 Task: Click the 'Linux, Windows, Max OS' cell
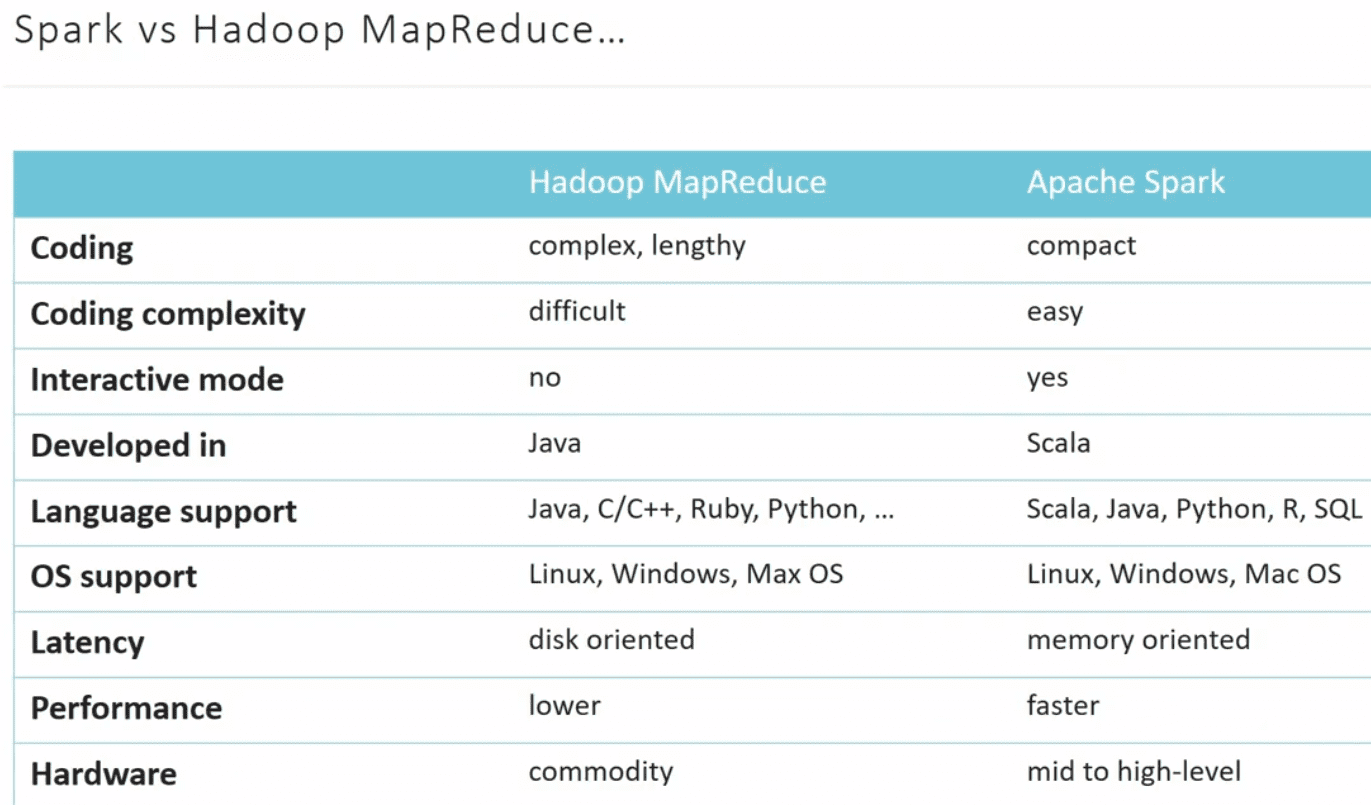tap(686, 575)
